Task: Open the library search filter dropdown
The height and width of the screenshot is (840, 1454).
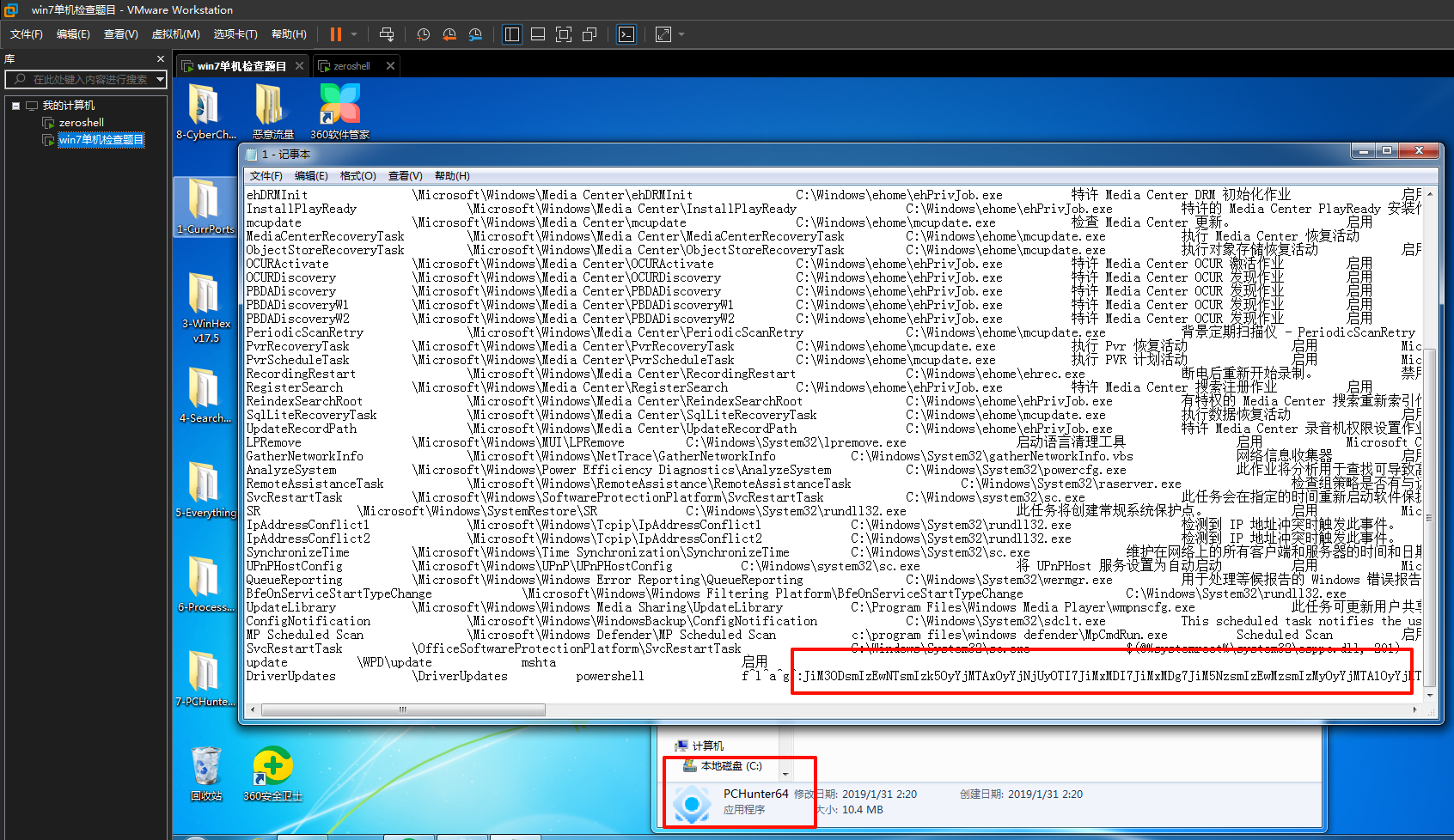Action: point(161,79)
